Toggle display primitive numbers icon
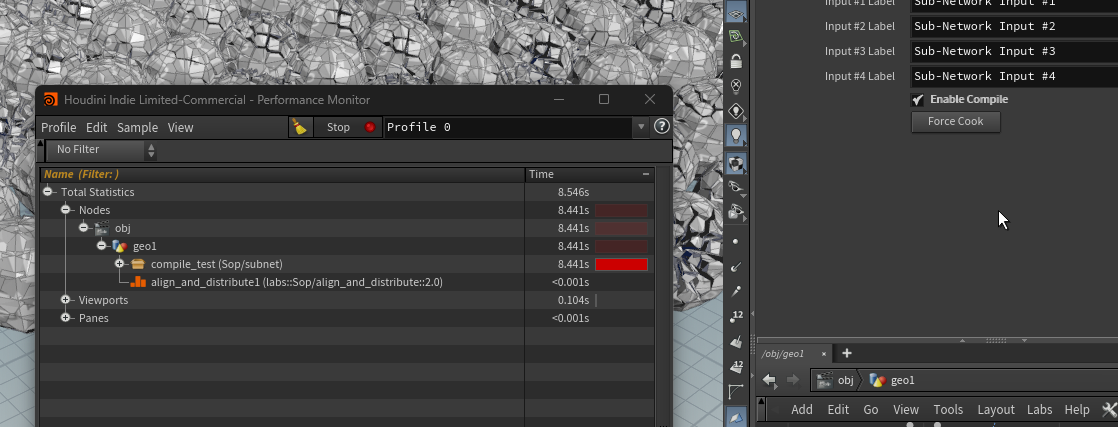 click(x=737, y=366)
